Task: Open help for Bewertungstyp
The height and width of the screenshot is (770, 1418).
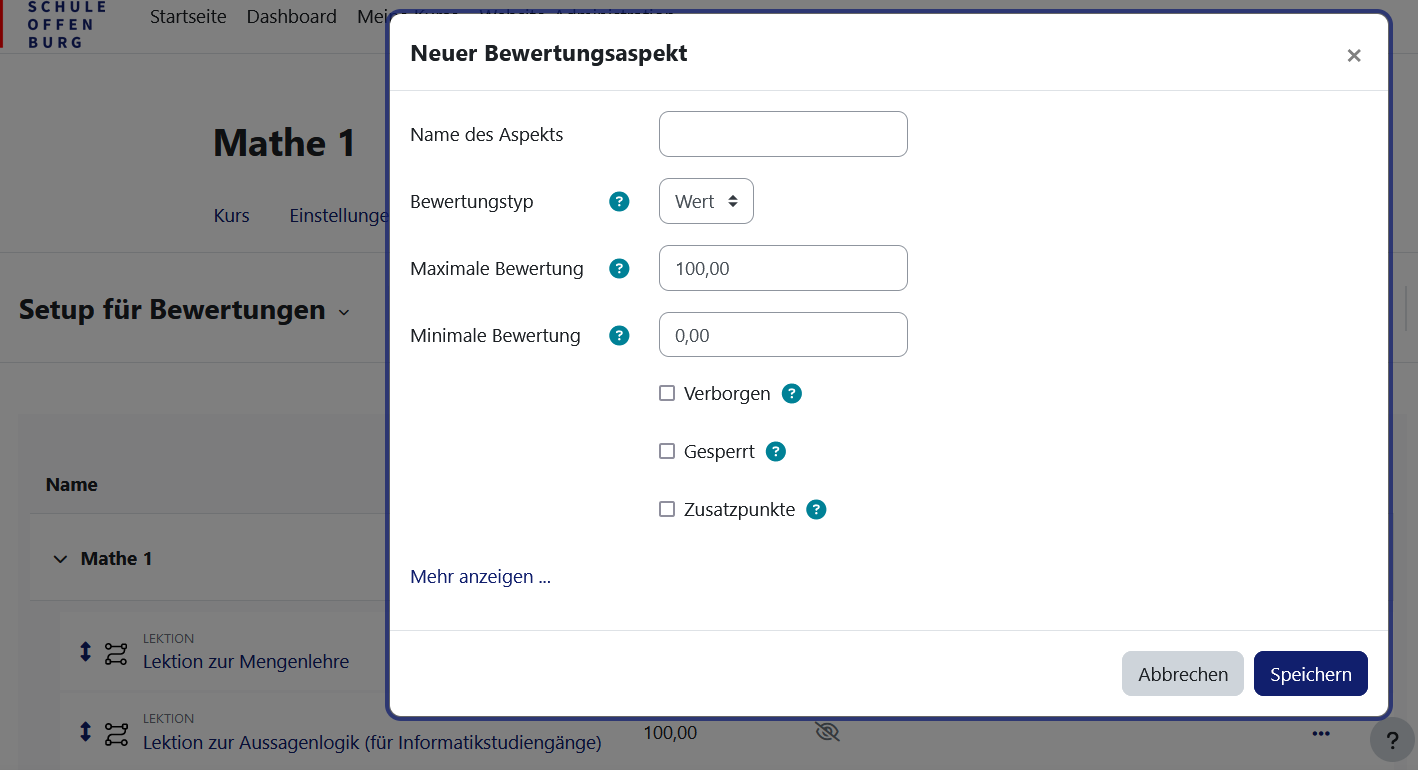Action: [620, 202]
